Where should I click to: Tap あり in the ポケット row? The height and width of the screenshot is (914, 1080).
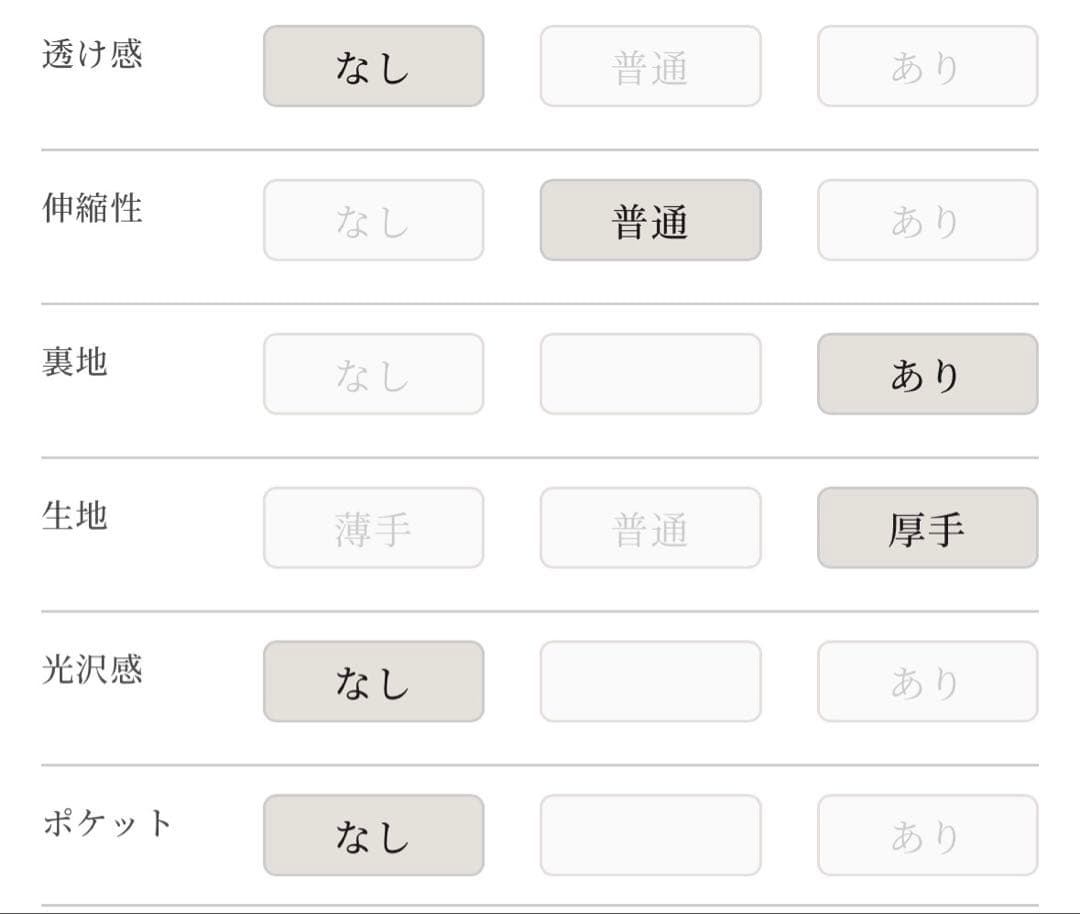click(x=927, y=836)
